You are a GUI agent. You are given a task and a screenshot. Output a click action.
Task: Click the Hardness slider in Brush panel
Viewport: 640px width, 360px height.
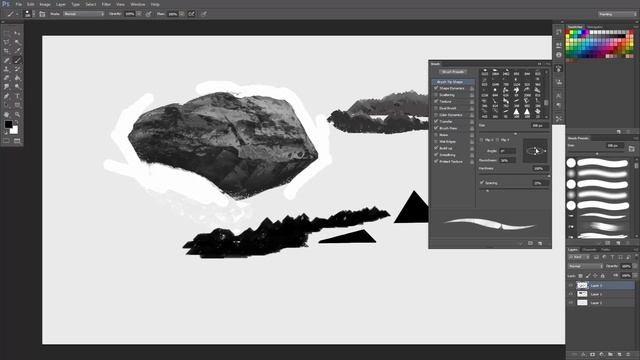click(x=514, y=176)
